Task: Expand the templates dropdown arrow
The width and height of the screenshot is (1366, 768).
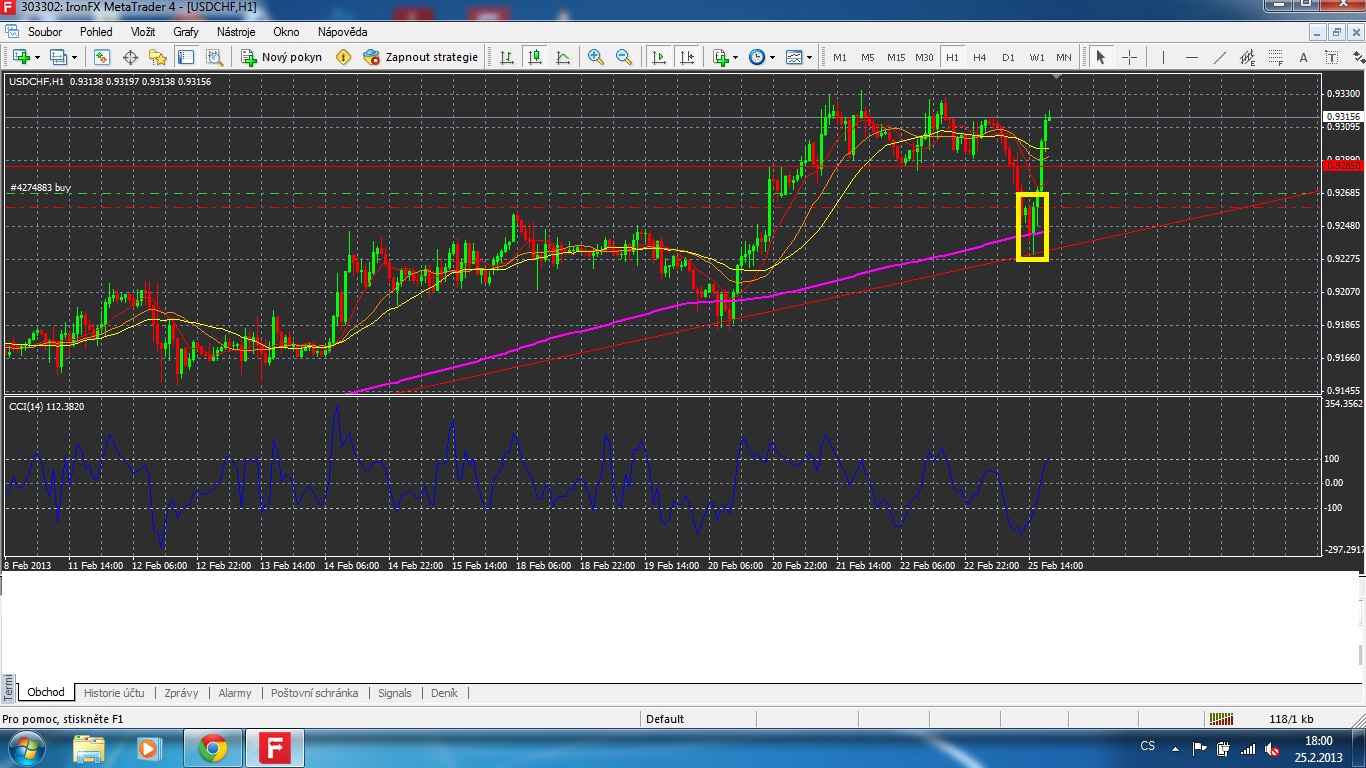Action: pos(810,57)
